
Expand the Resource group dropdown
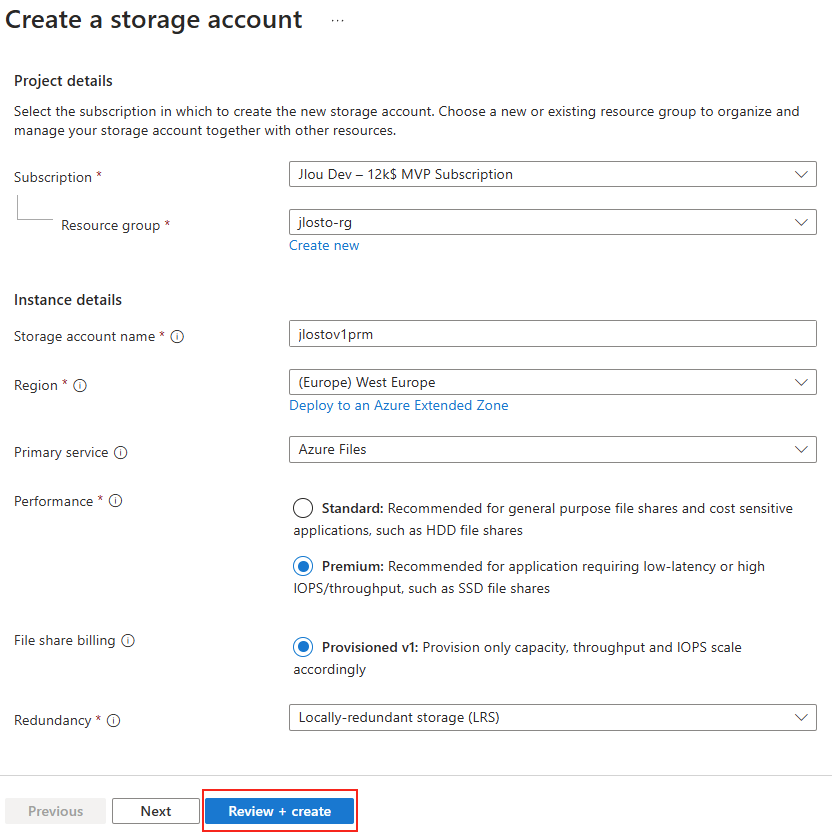(x=553, y=222)
